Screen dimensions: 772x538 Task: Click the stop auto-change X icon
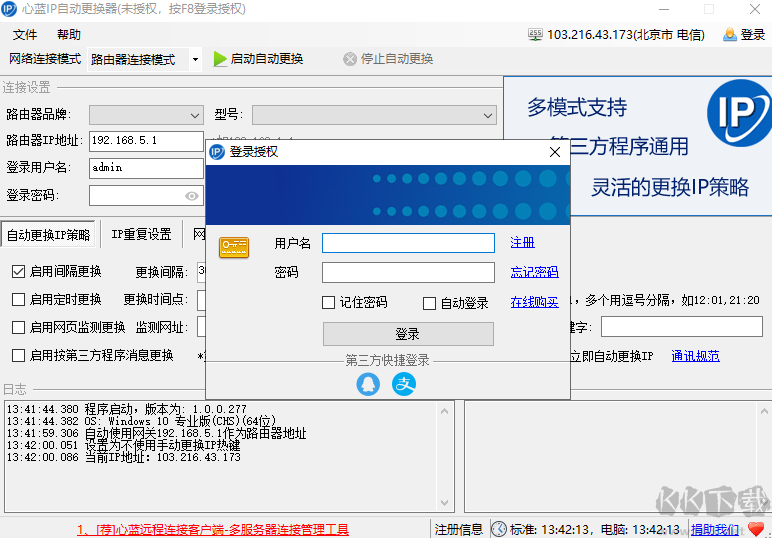point(350,59)
